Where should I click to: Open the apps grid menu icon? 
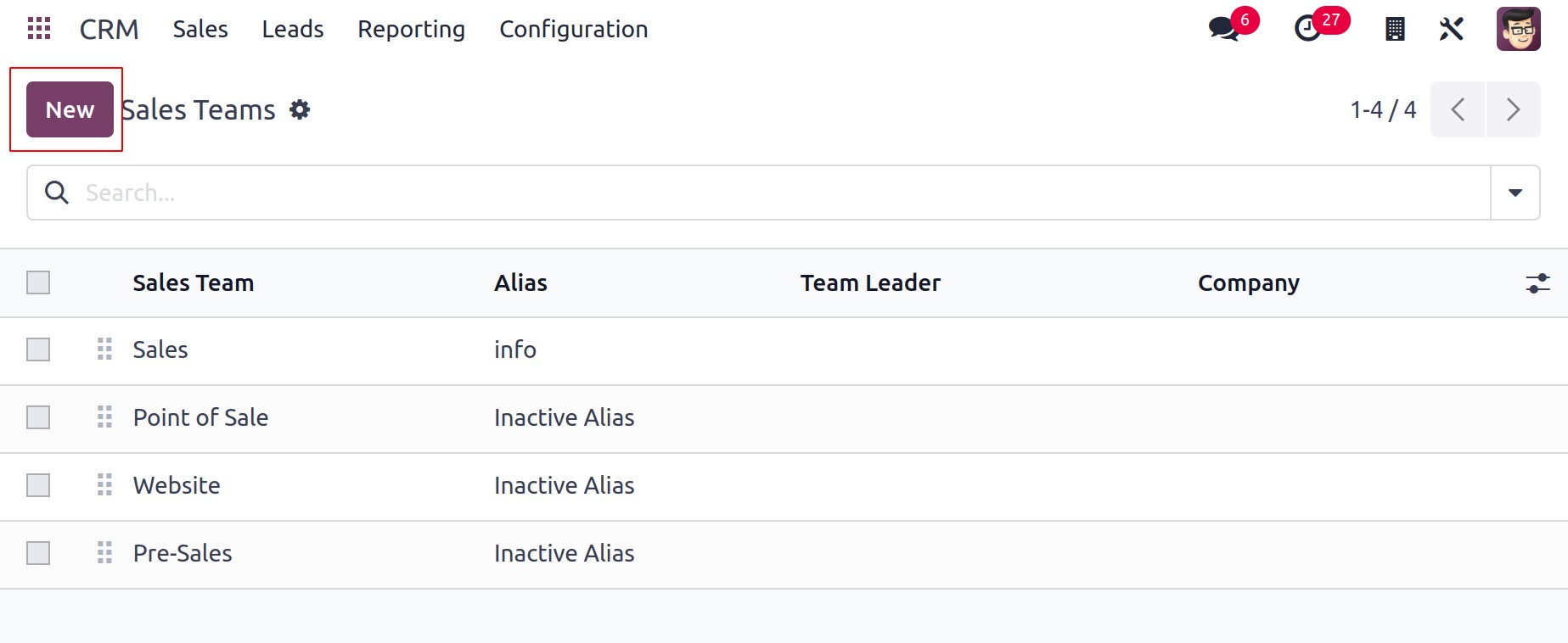point(39,29)
